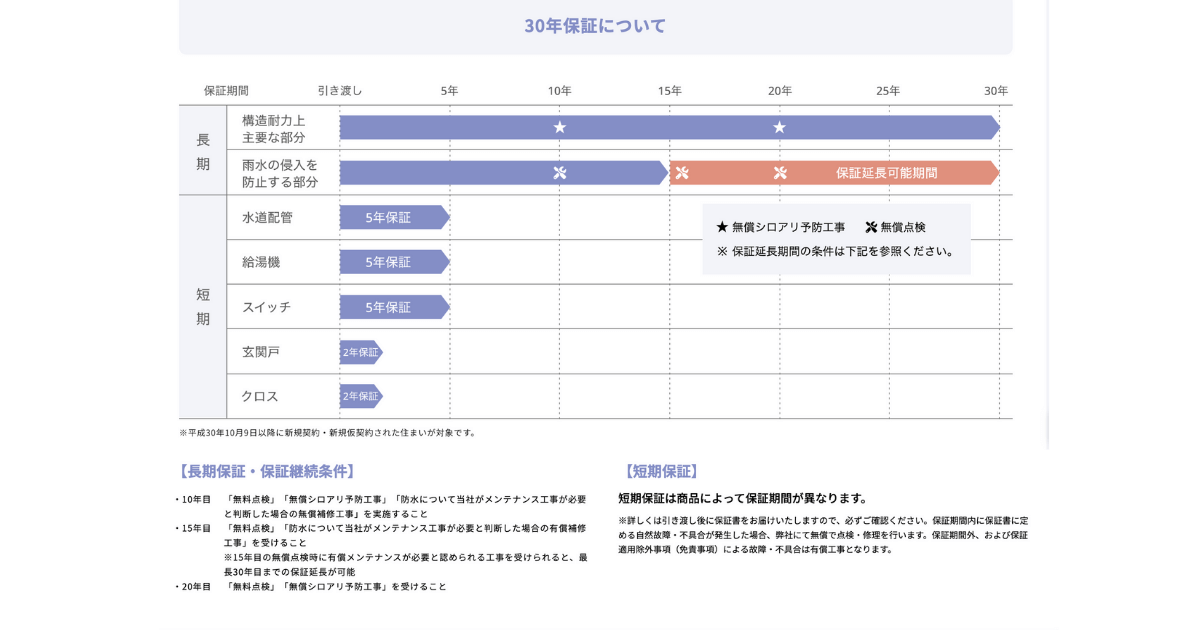Click the 20年 axis label
The width and height of the screenshot is (1200, 630).
[780, 91]
